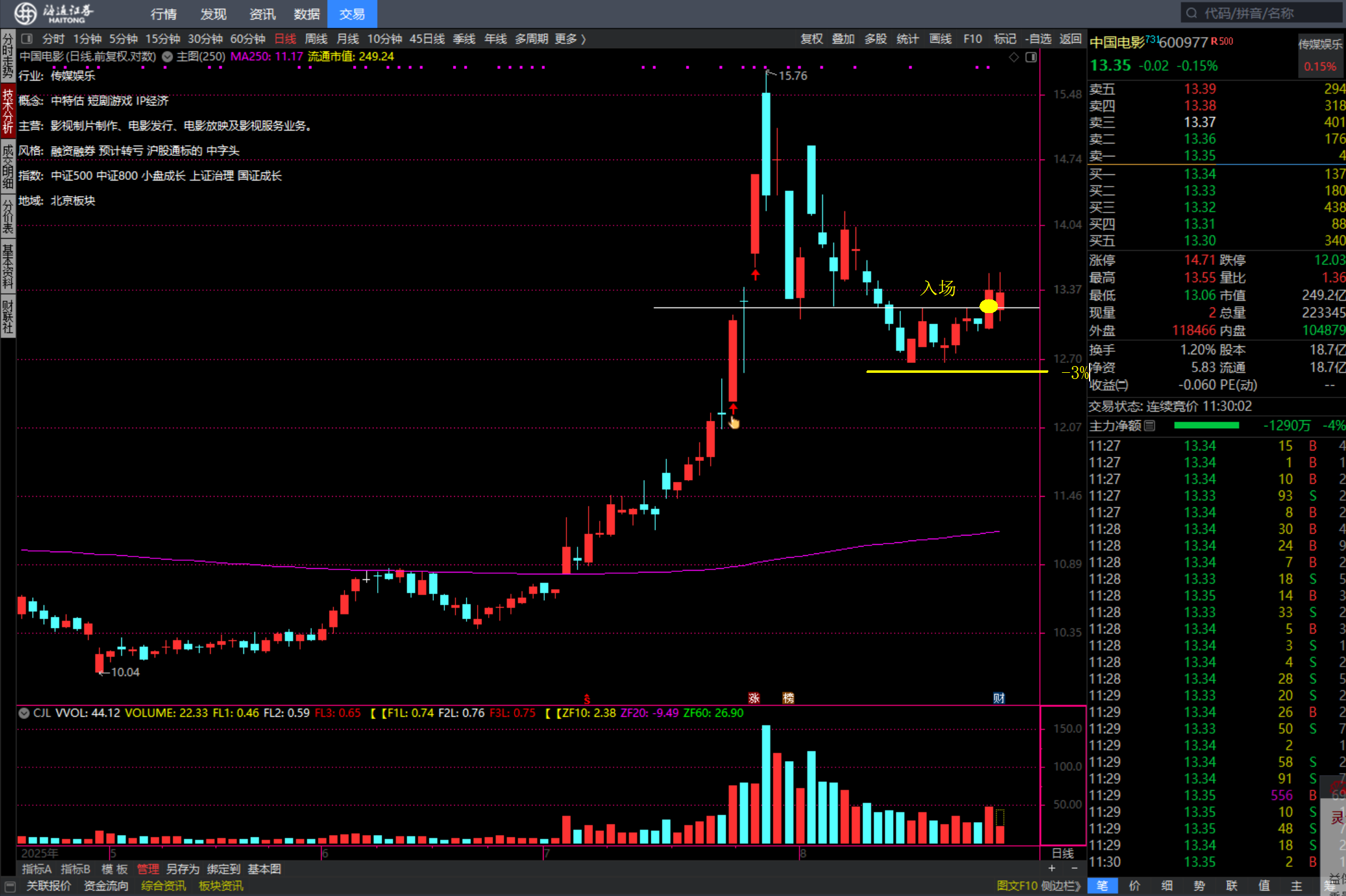Click the 返回 button

point(1071,39)
